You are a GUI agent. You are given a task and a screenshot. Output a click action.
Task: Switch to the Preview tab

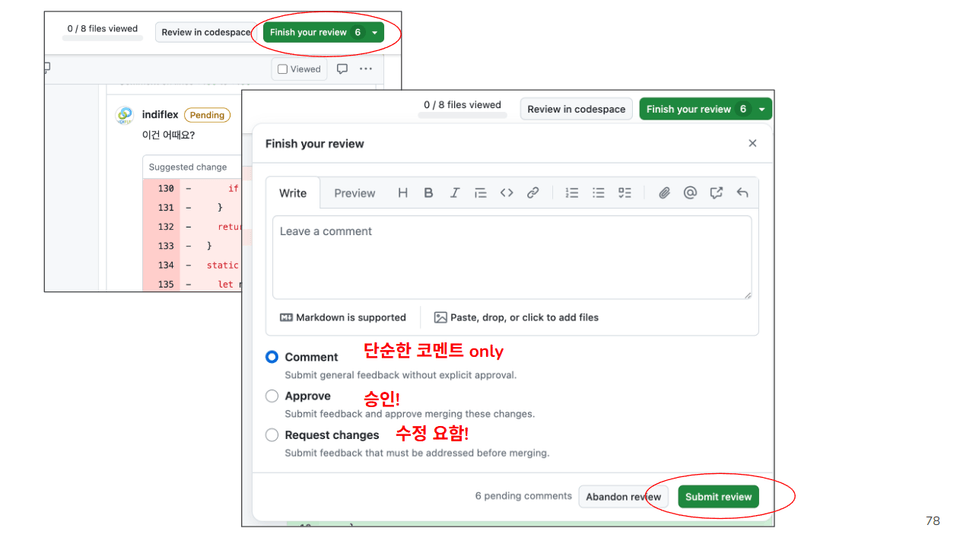(x=354, y=193)
